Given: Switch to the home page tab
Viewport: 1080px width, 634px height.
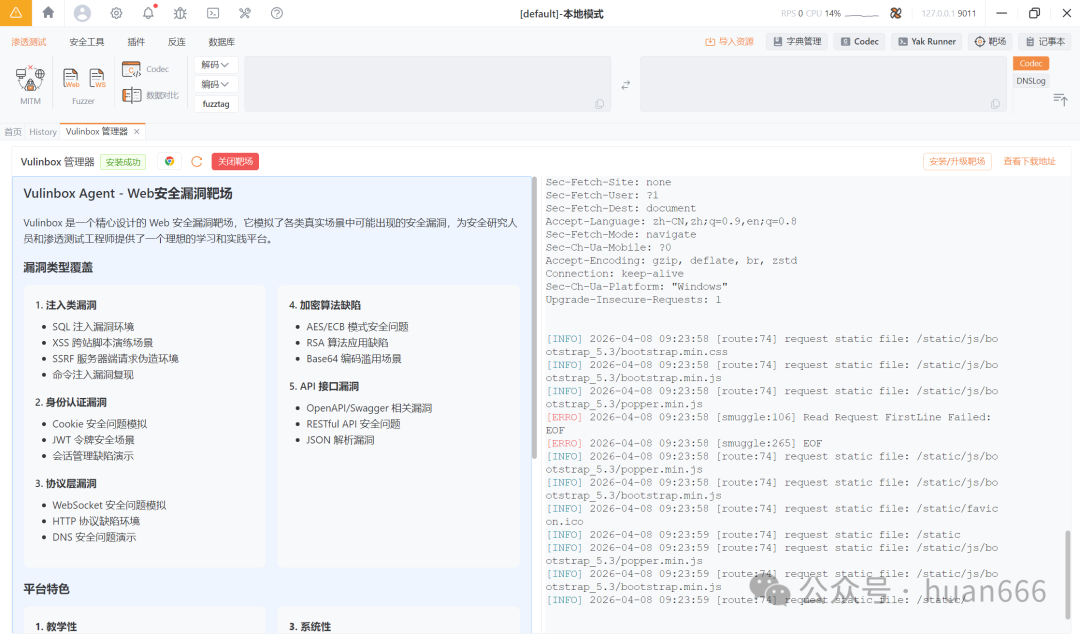Looking at the screenshot, I should click(x=13, y=132).
